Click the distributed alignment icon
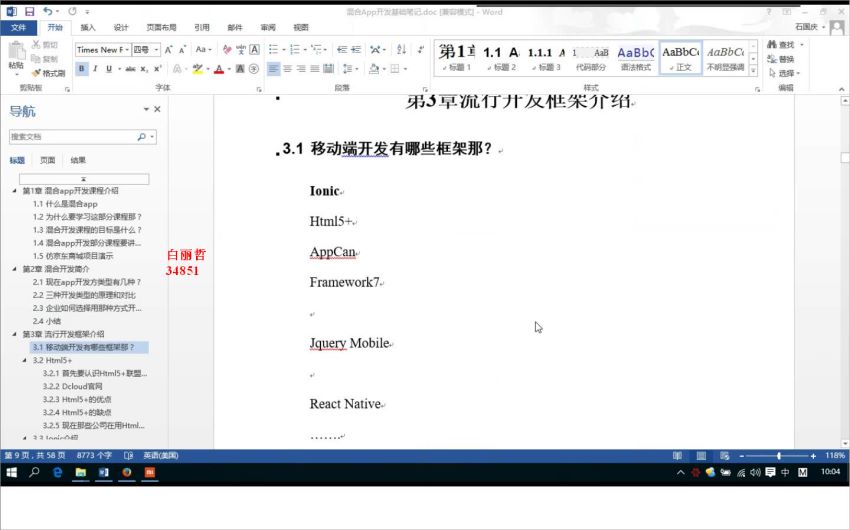 pyautogui.click(x=329, y=69)
